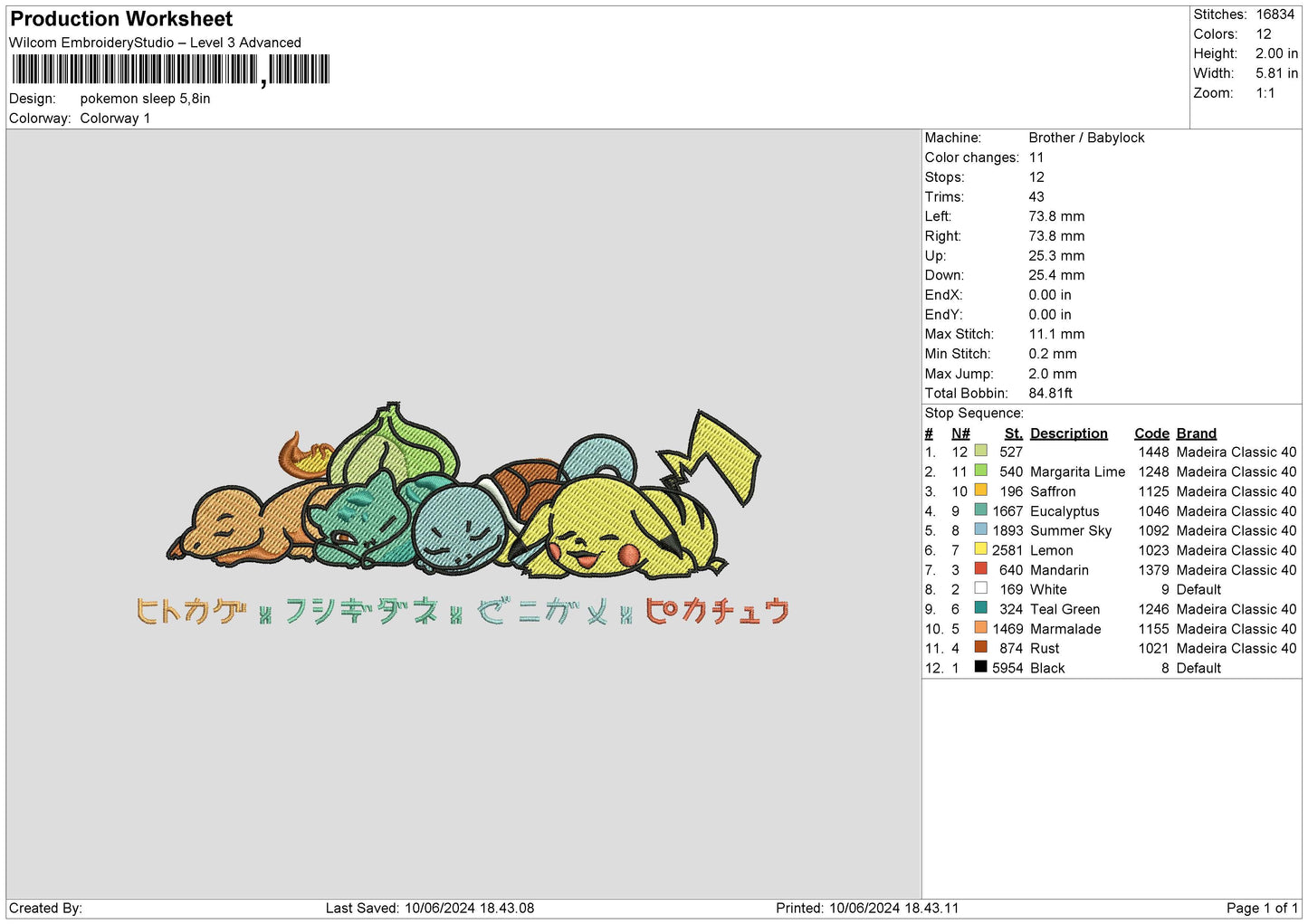Click the 'St.' column header
This screenshot has height=924, width=1308.
pyautogui.click(x=1014, y=433)
